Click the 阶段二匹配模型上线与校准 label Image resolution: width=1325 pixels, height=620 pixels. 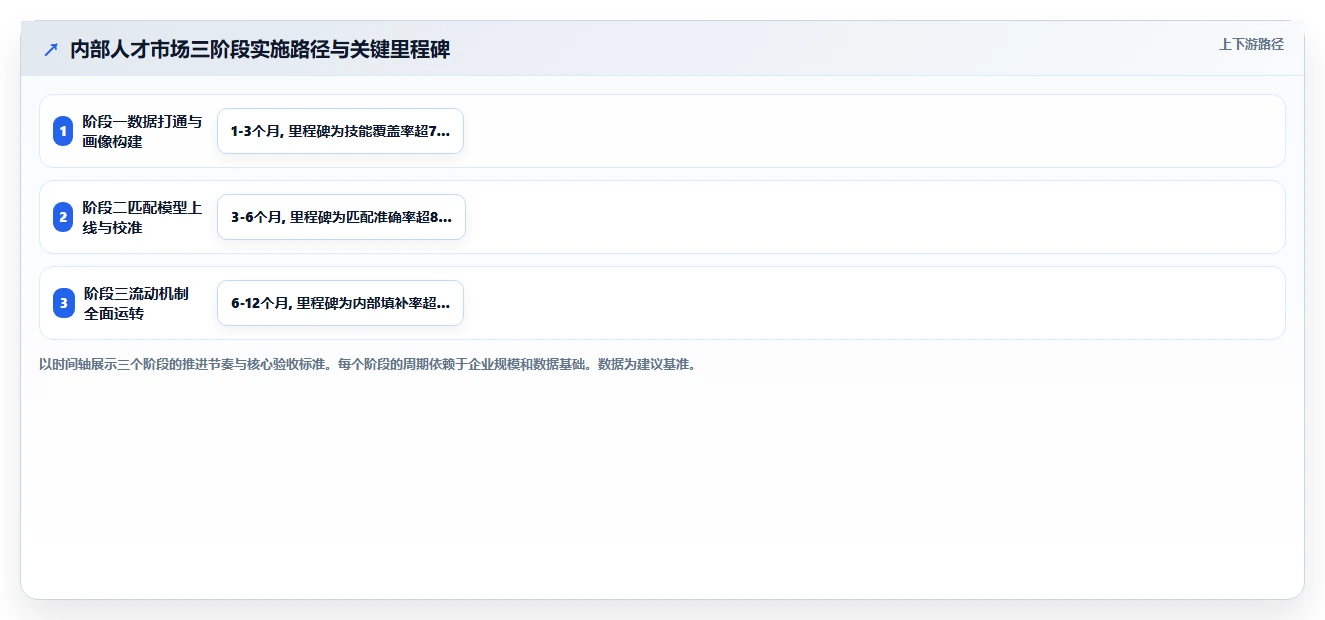tap(142, 217)
